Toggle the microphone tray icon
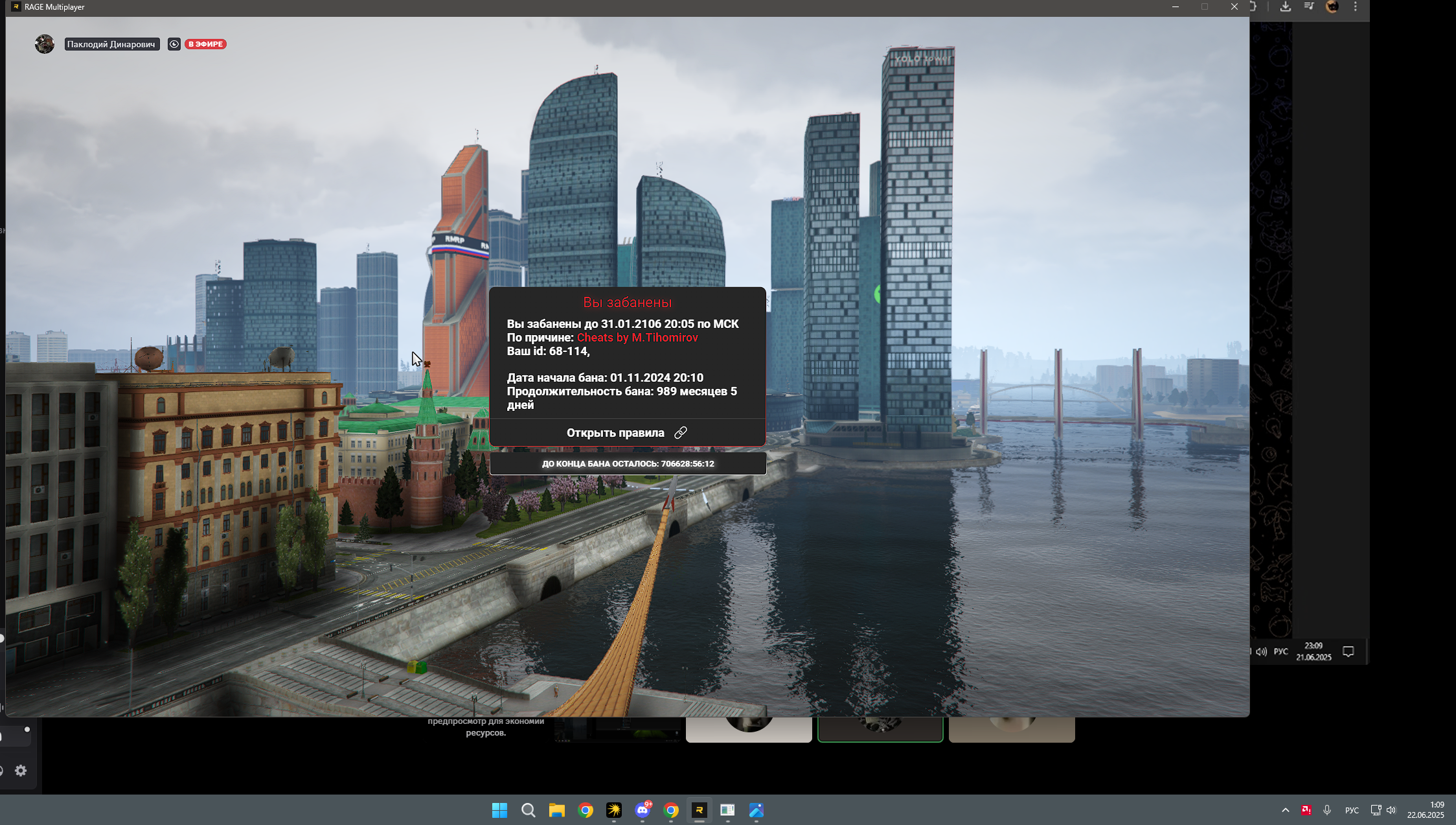 coord(1327,810)
